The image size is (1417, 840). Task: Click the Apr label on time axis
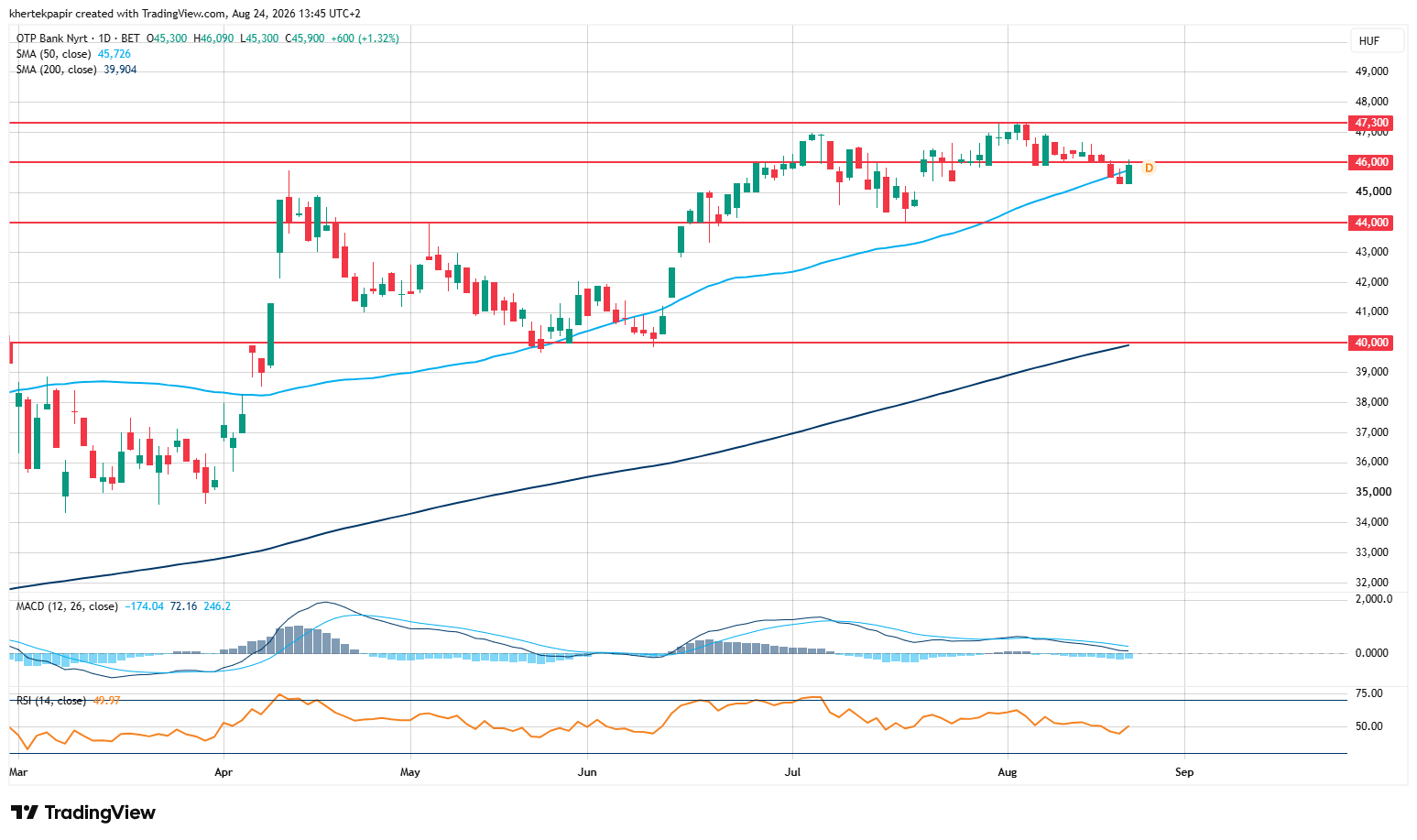click(x=223, y=772)
